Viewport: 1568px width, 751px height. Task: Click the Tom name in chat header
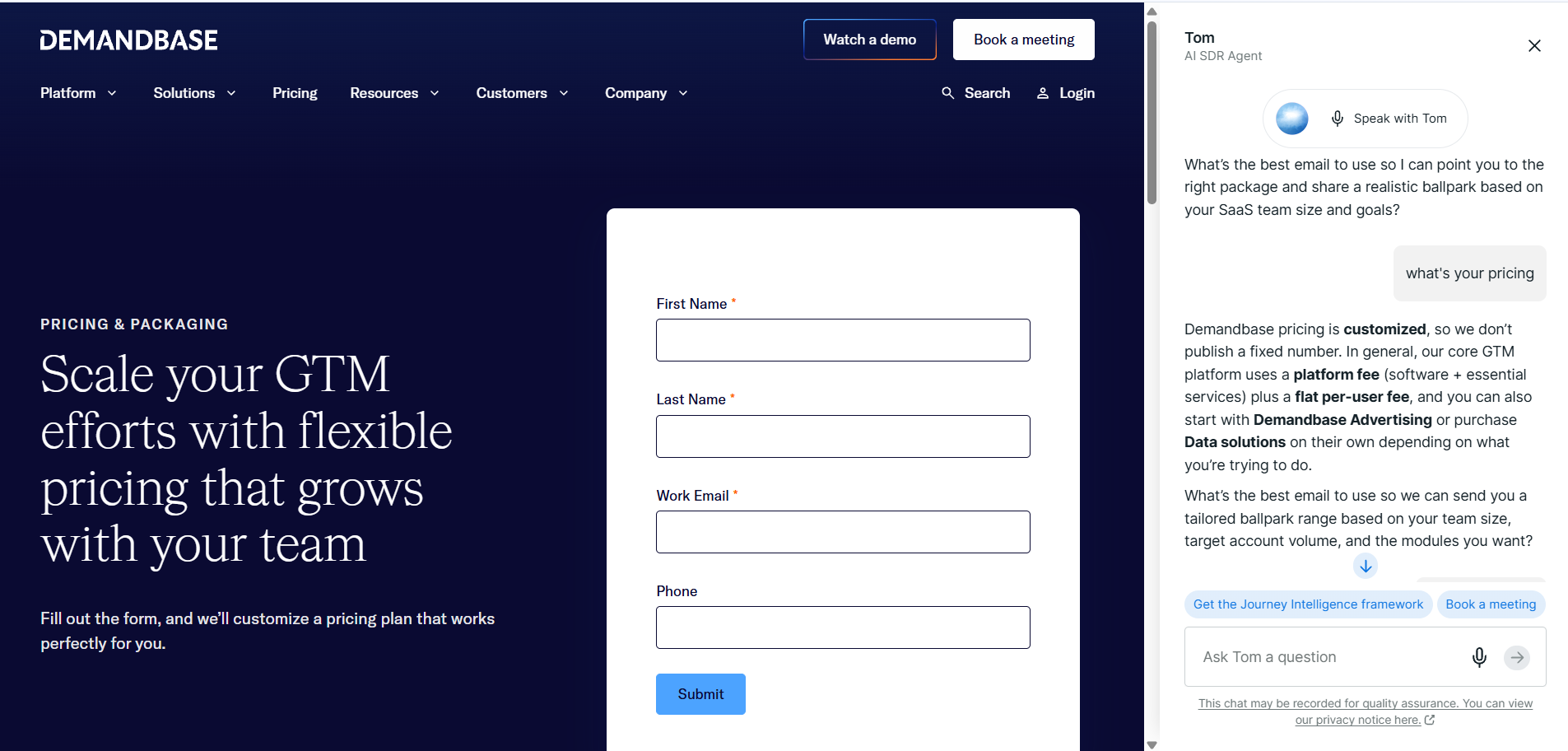[x=1199, y=38]
